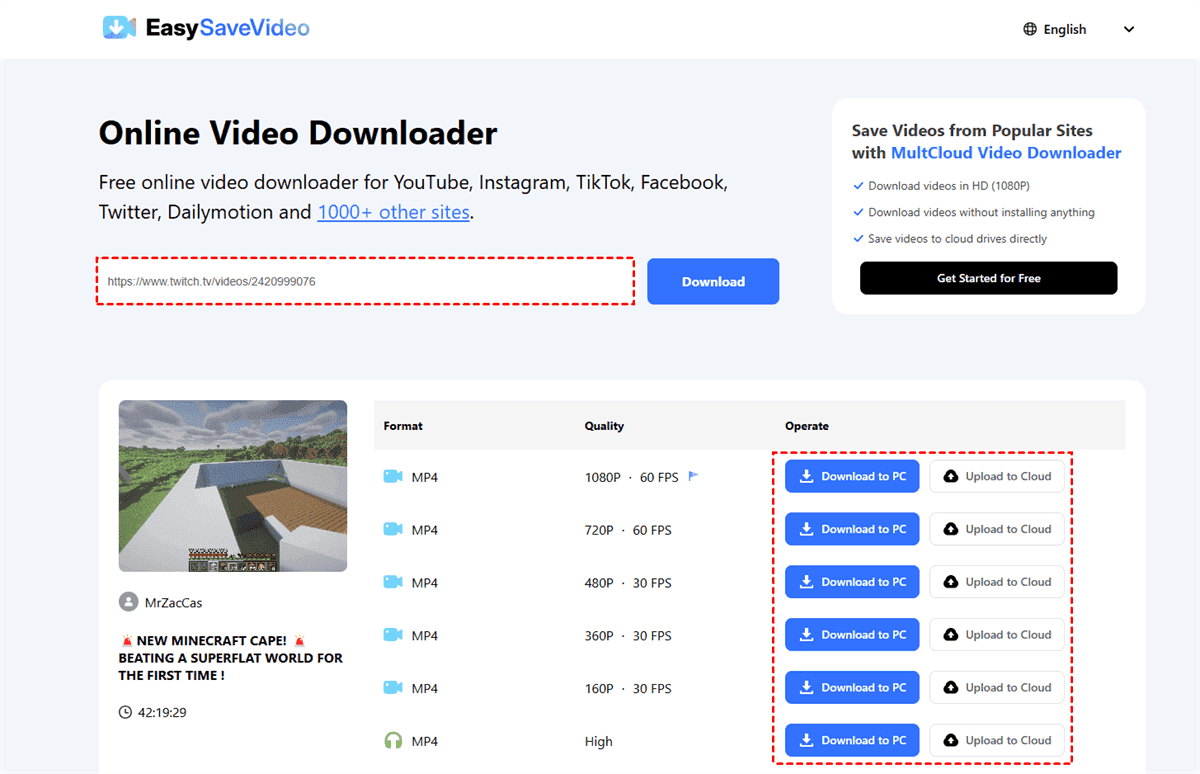Click the EasySaveVideo logo icon

coord(119,28)
